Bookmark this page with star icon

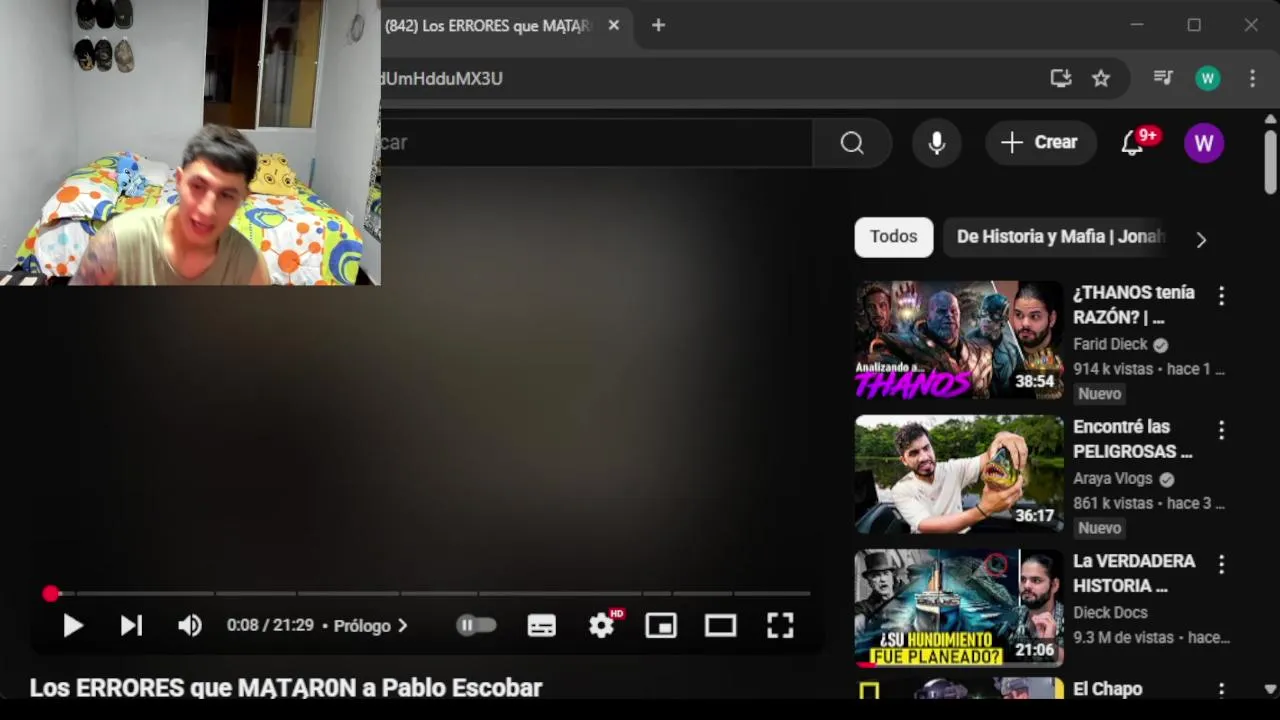pos(1101,78)
